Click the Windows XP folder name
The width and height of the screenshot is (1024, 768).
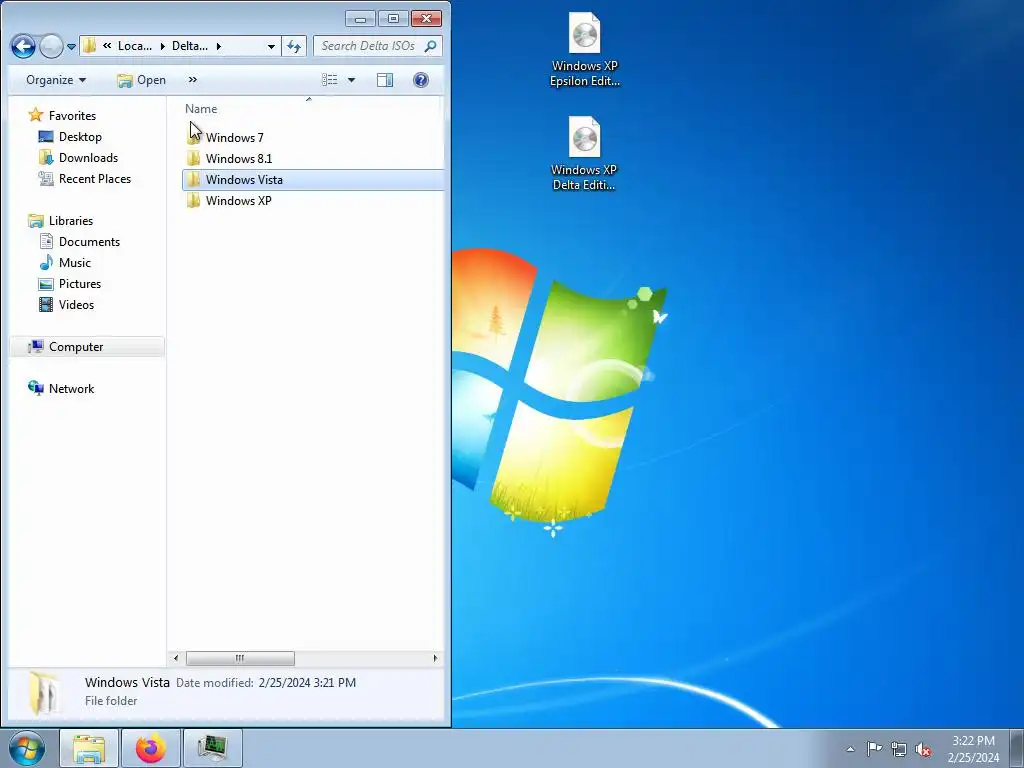(x=238, y=200)
